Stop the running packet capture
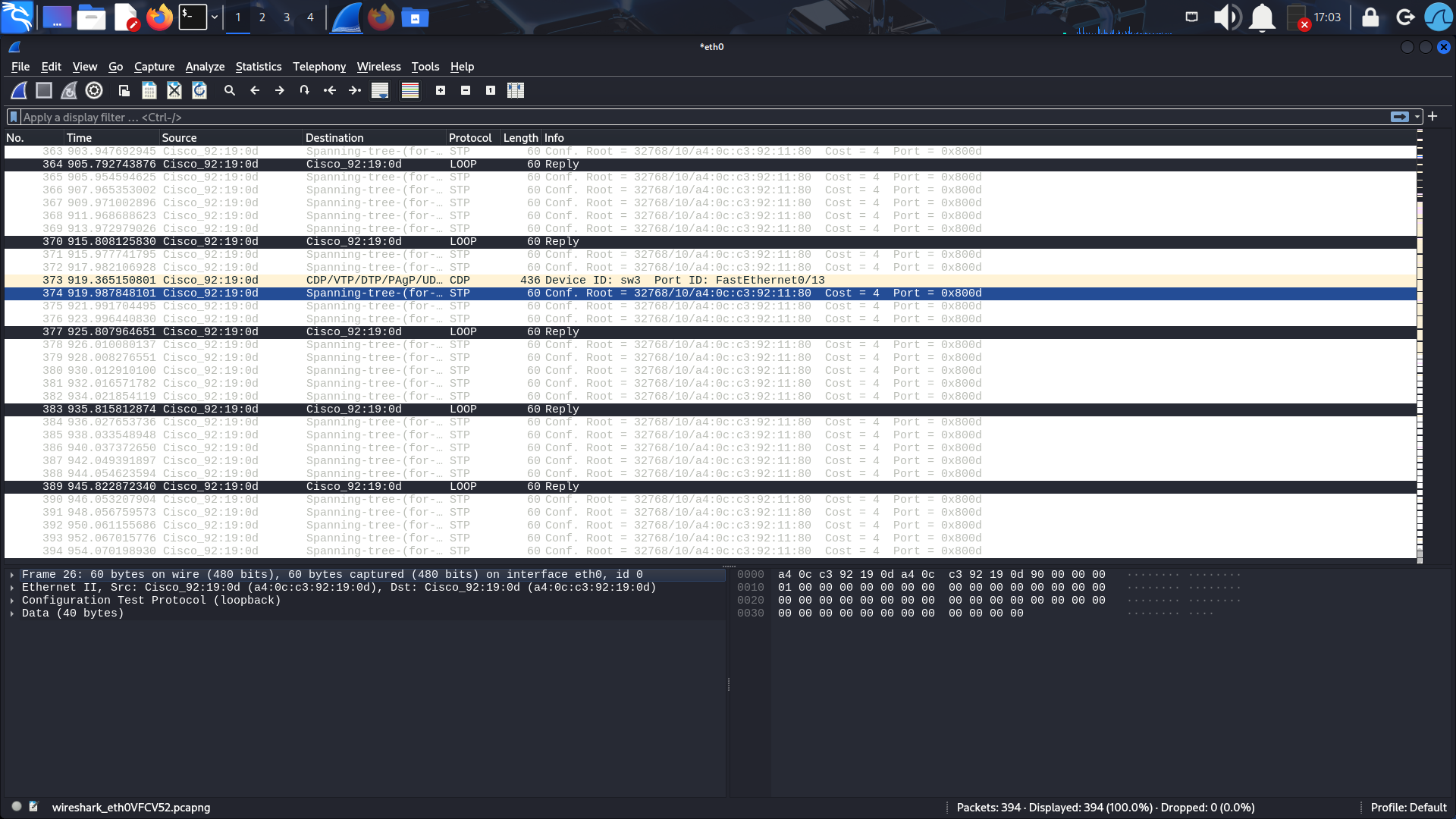Screen dimensions: 1456x819 (x=44, y=90)
